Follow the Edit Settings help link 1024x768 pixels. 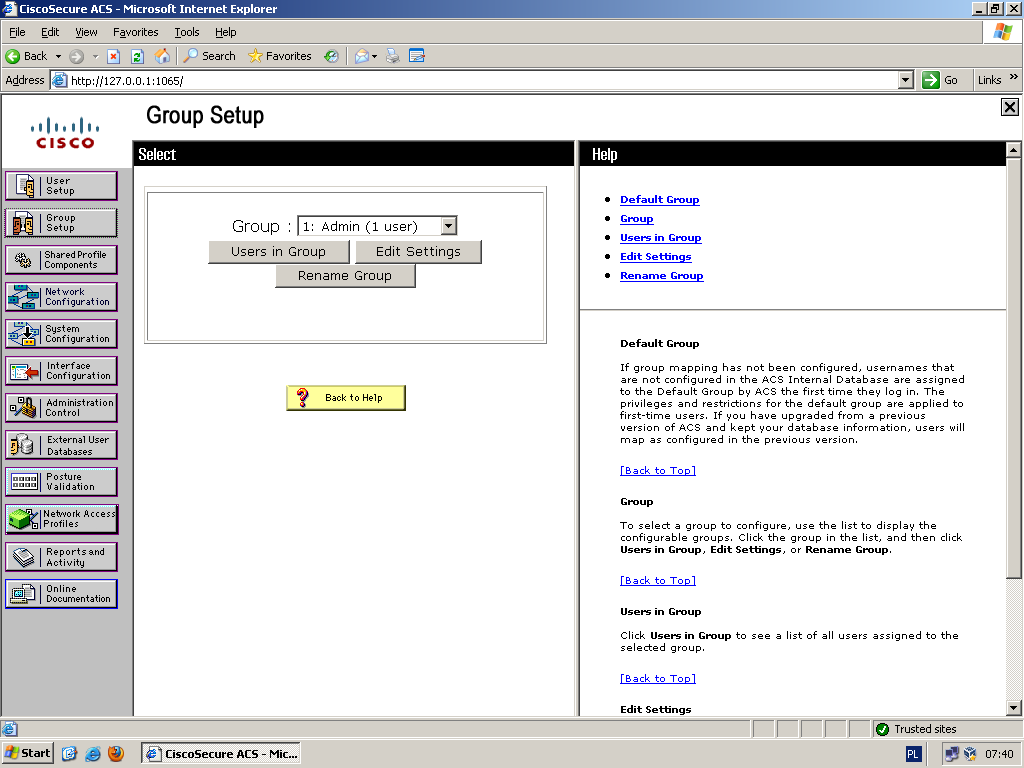656,257
